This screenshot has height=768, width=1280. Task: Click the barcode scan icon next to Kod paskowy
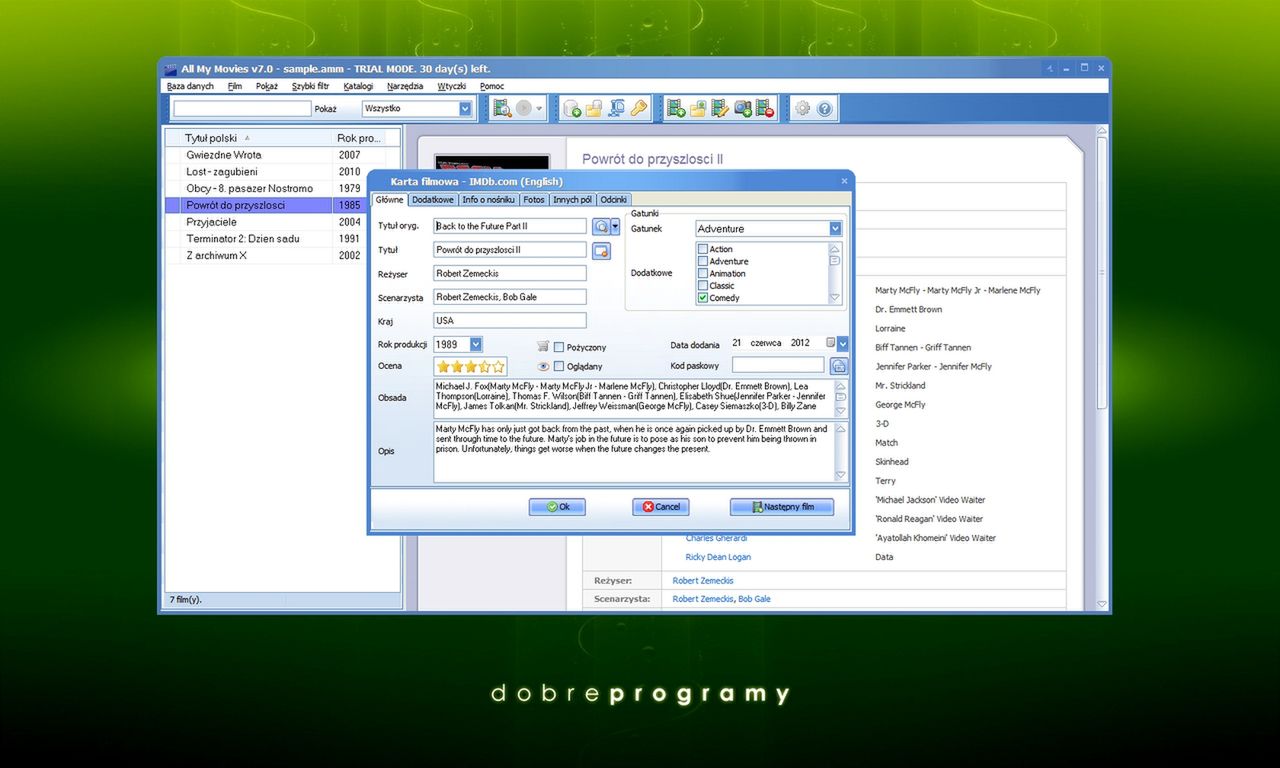pos(838,366)
